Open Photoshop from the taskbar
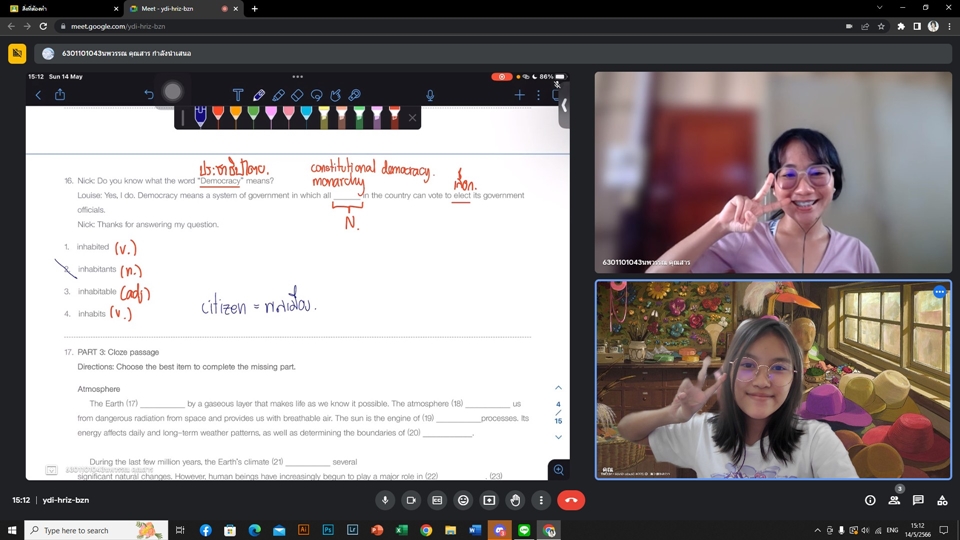Screen dimensions: 960x540 coord(328,530)
